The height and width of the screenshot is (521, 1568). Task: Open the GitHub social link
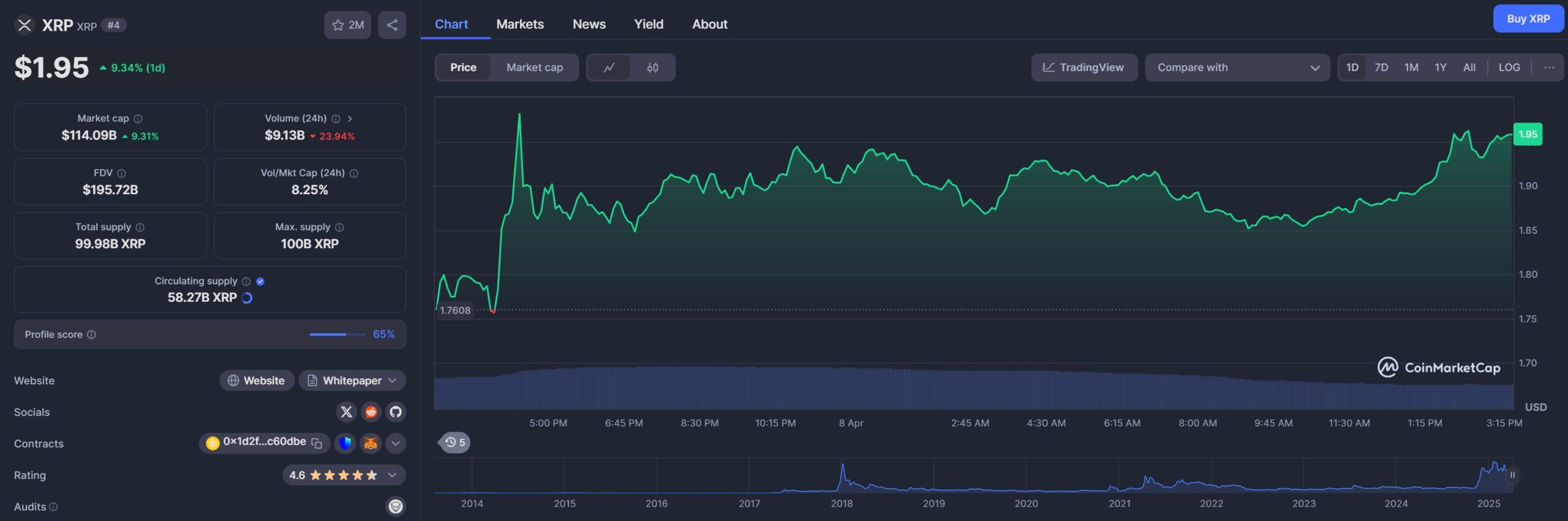click(396, 412)
